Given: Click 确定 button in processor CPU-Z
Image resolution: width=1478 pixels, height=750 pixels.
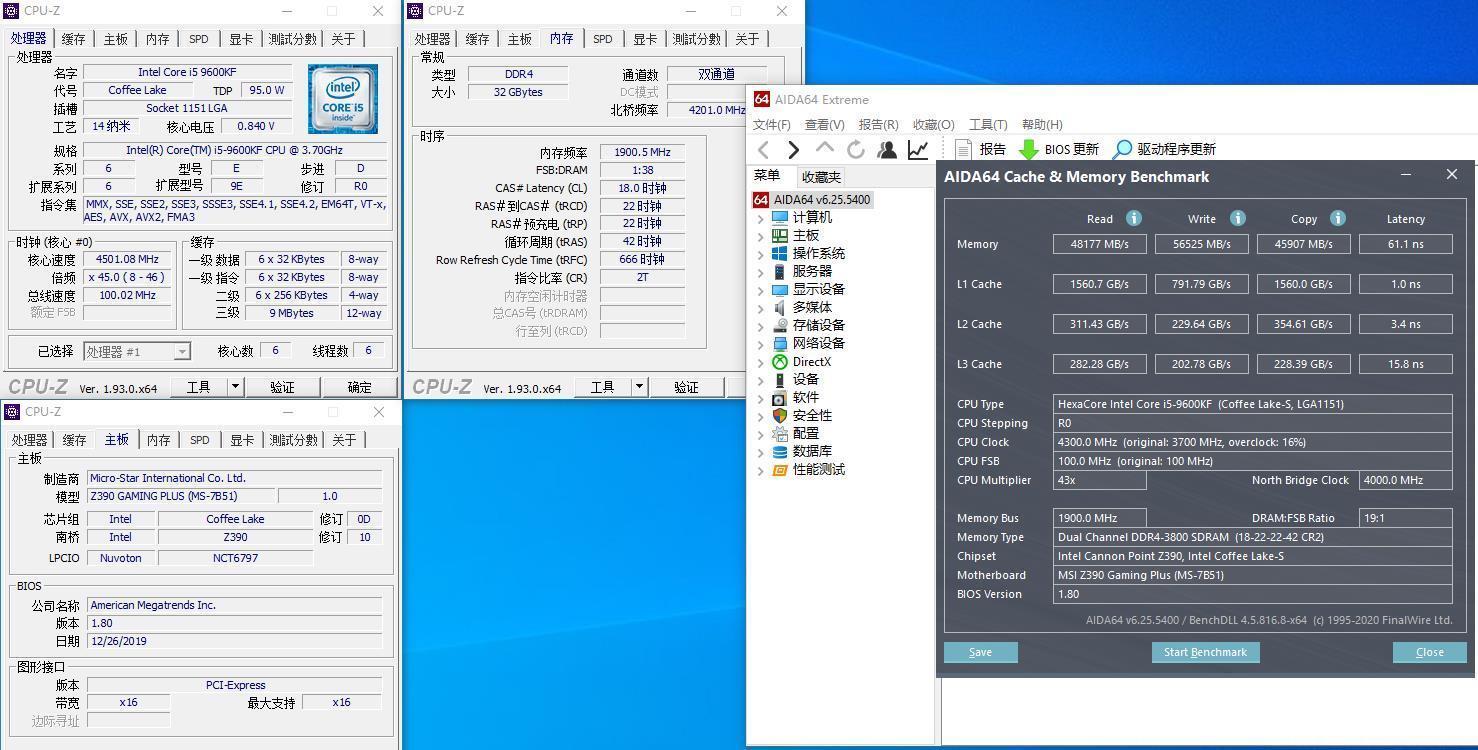Looking at the screenshot, I should 359,387.
